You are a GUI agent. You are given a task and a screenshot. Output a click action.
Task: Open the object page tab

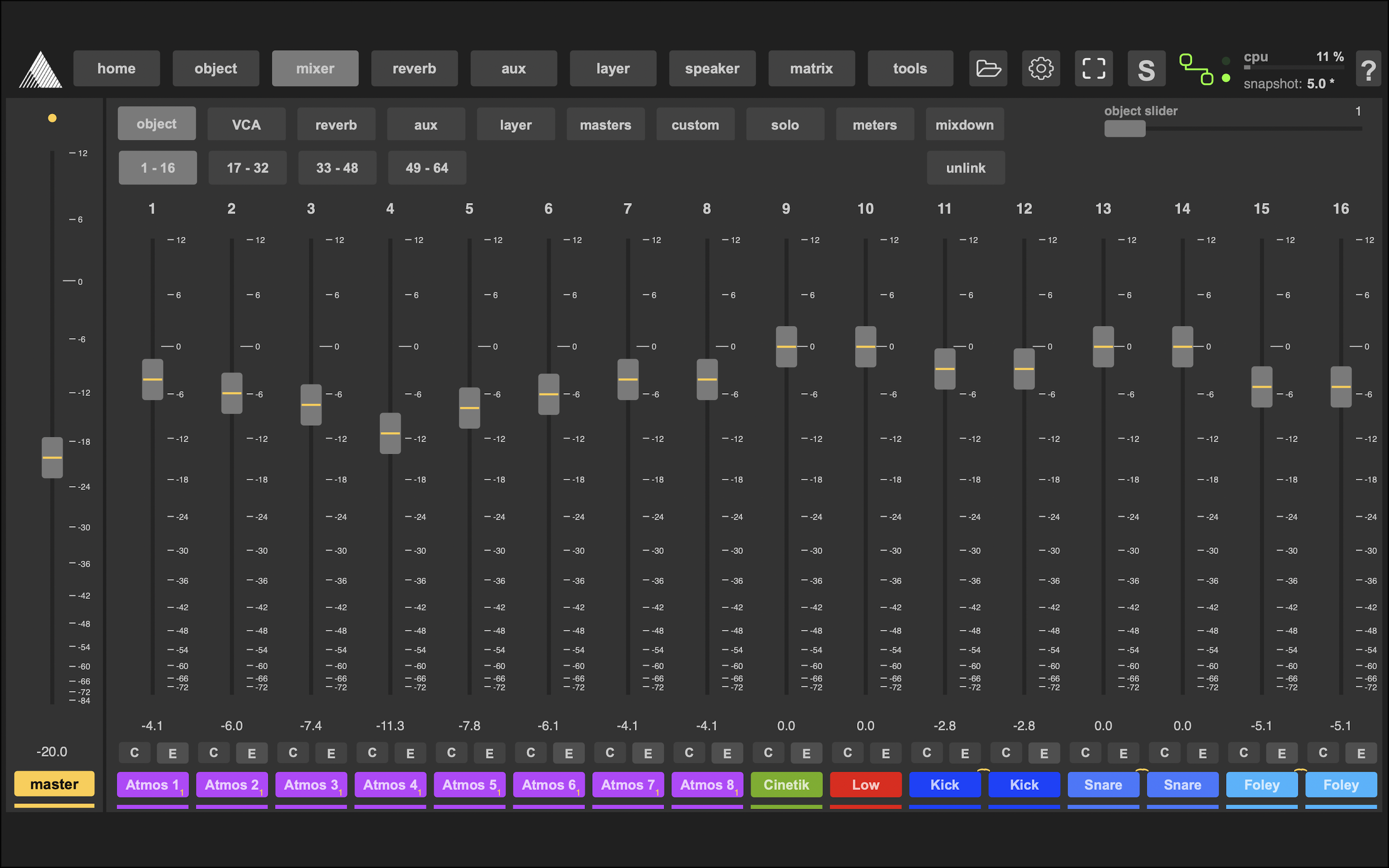point(216,68)
